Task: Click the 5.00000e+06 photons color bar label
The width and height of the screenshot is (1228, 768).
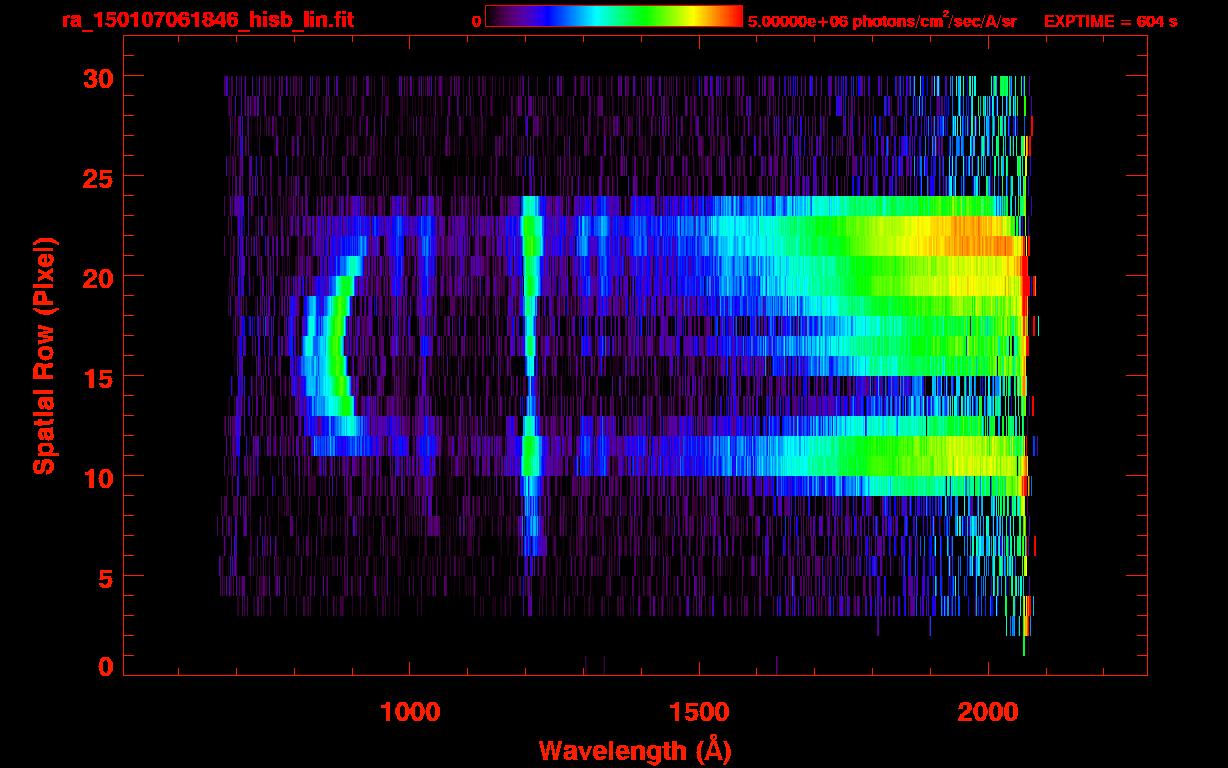Action: [881, 21]
